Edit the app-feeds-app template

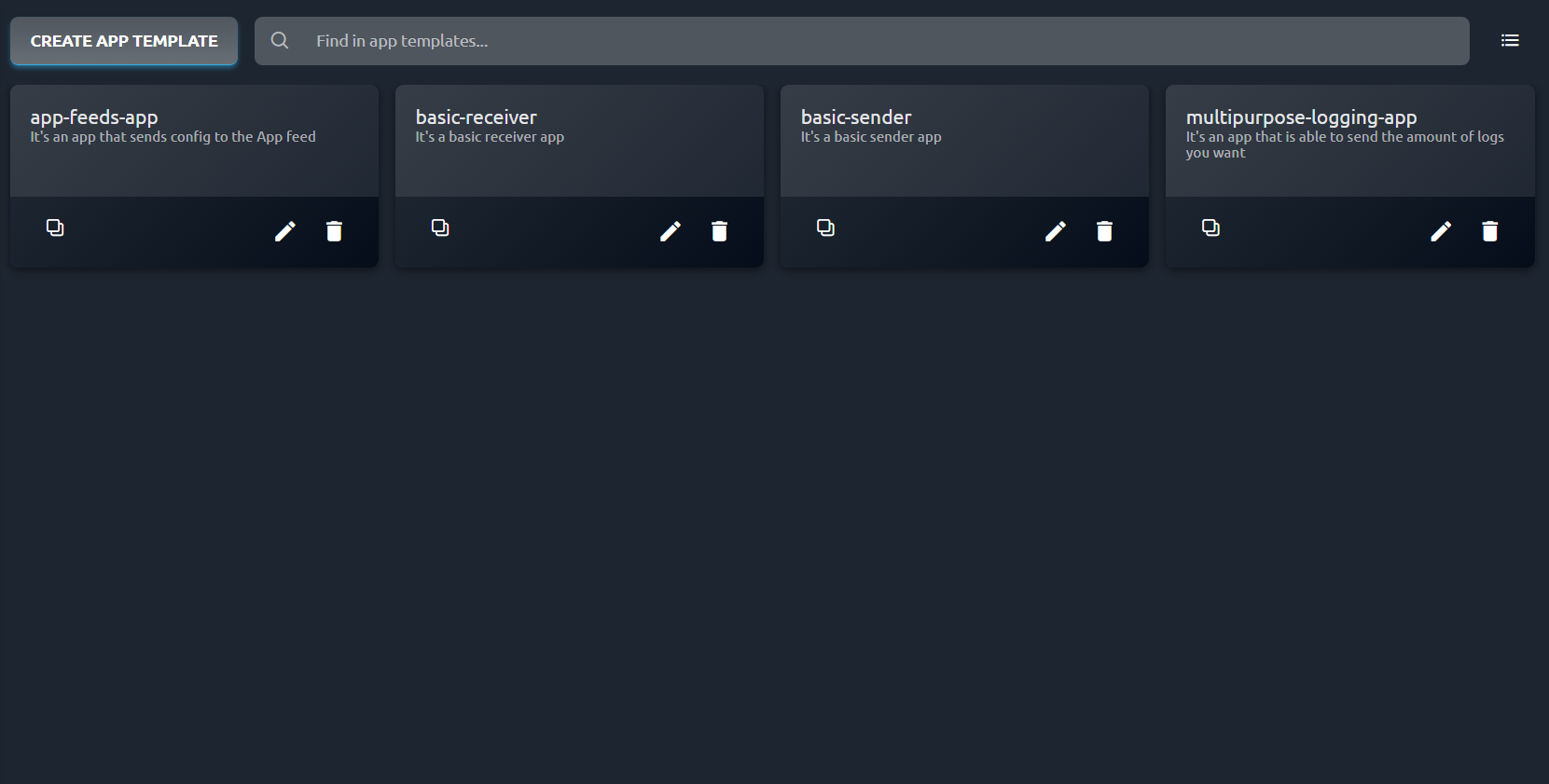click(x=285, y=231)
